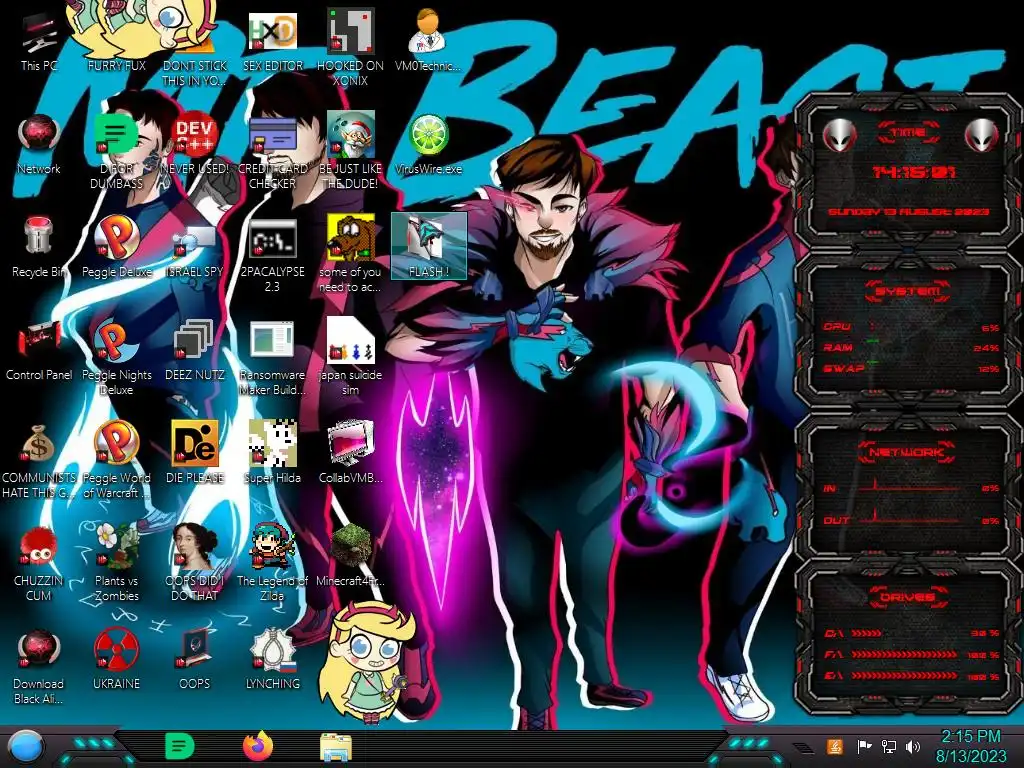Select the VirusWire.exe lime icon
This screenshot has height=768, width=1024.
428,144
